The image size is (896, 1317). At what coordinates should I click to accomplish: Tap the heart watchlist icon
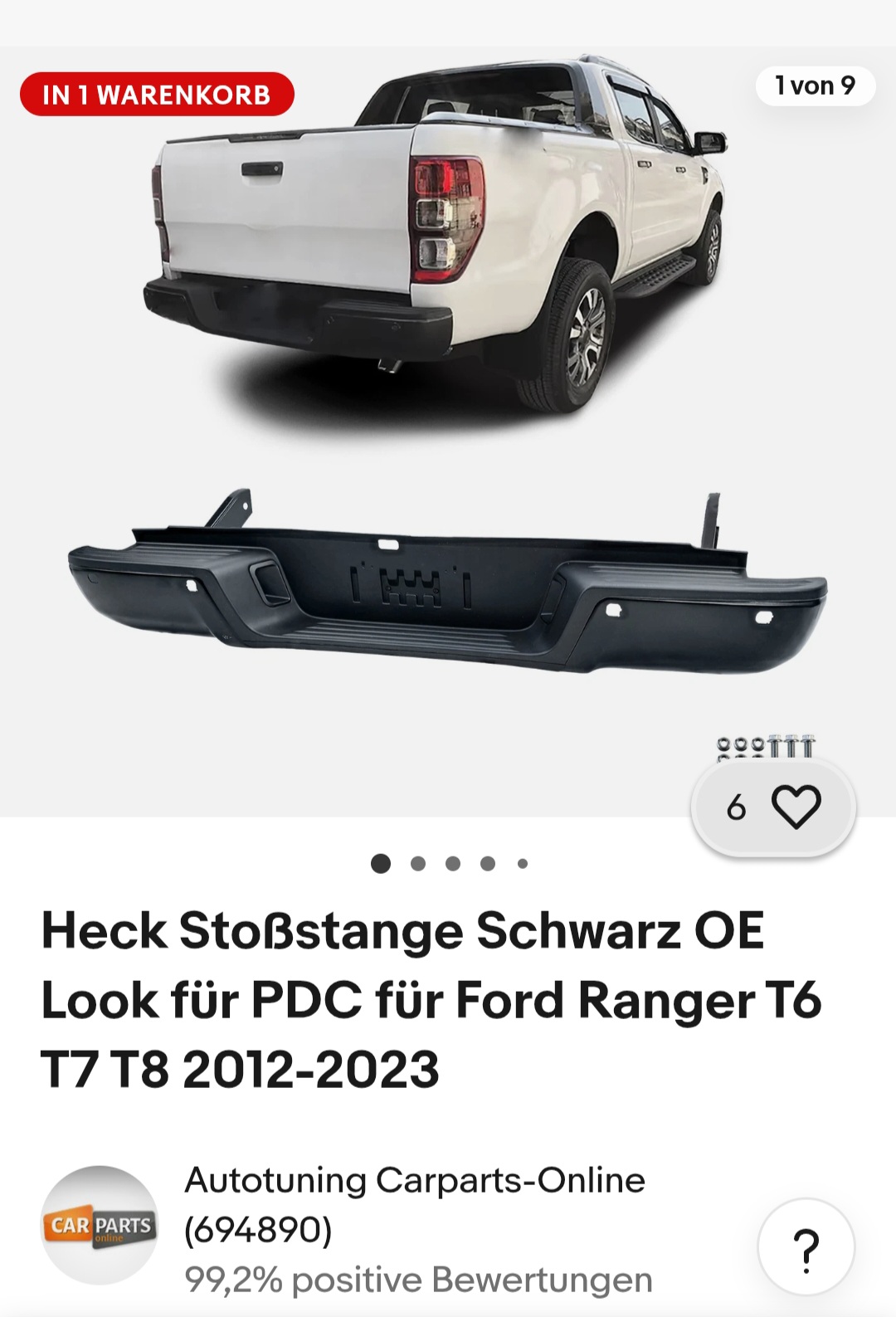point(796,807)
